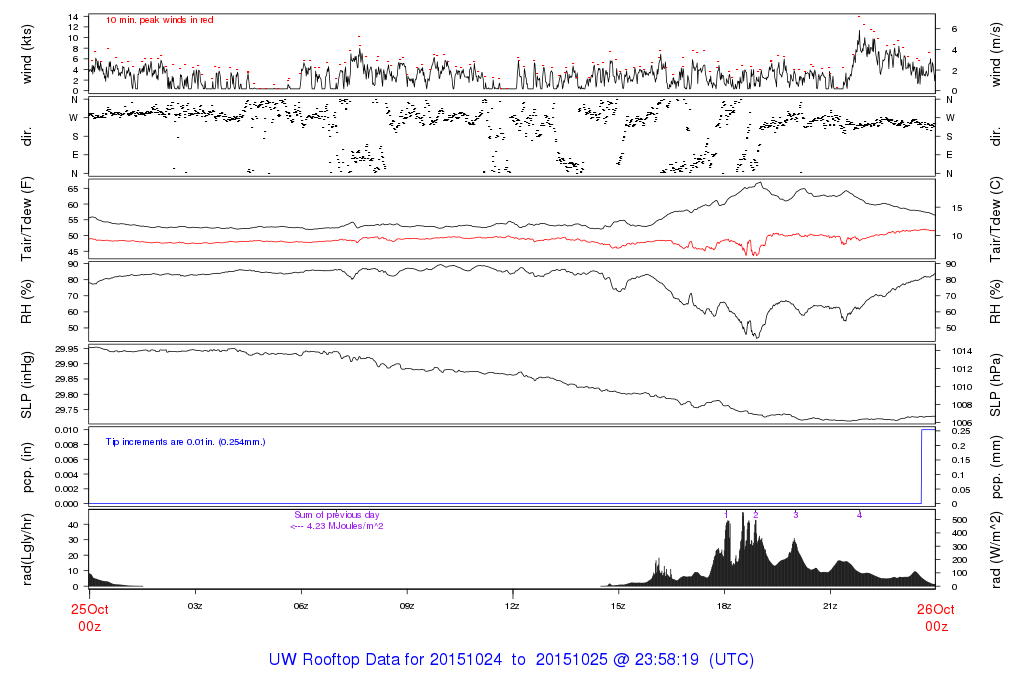Click the 'SLP (inHg)' axis label
Viewport: 1024px width, 700px height.
point(27,385)
